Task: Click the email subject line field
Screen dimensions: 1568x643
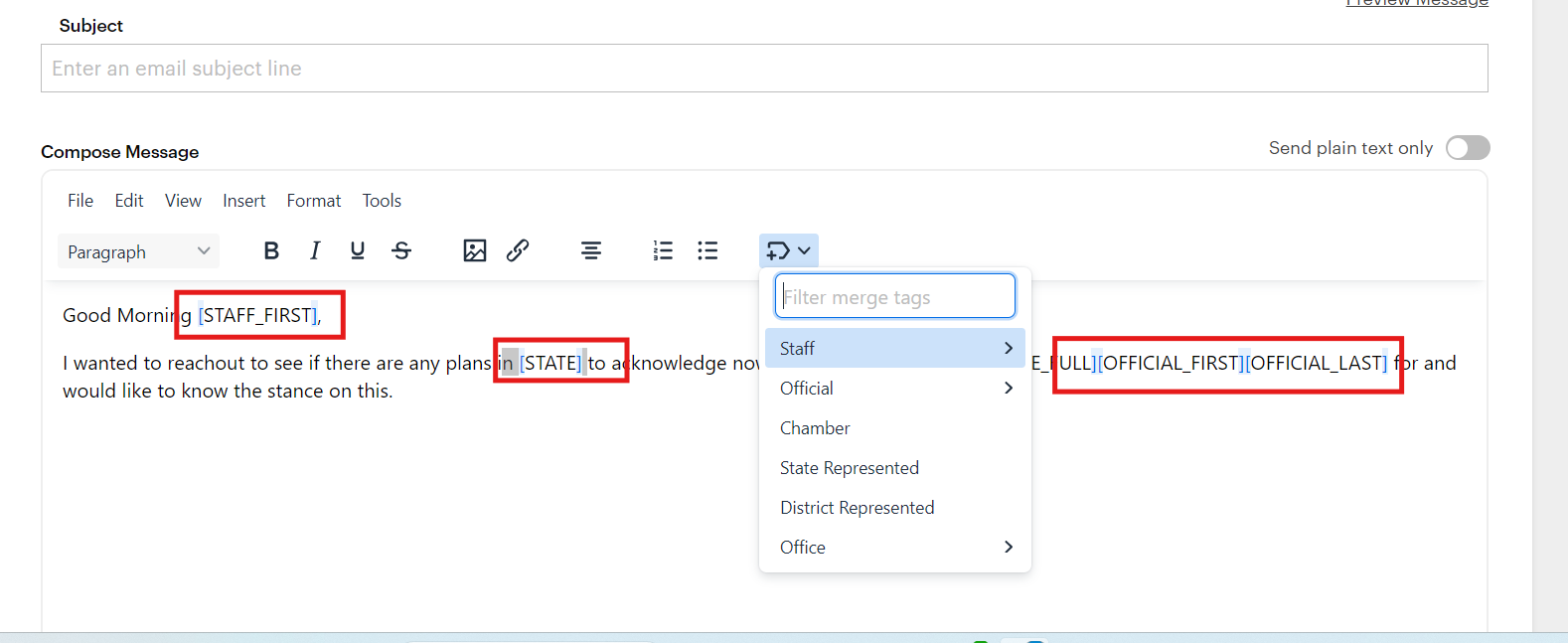Action: pos(763,69)
